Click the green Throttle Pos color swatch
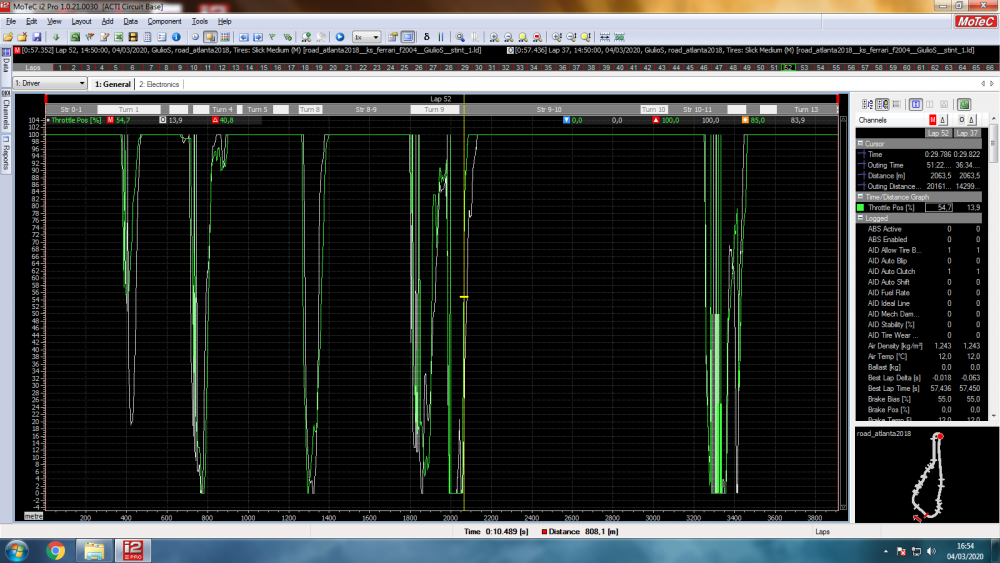This screenshot has width=1000, height=563. click(860, 208)
